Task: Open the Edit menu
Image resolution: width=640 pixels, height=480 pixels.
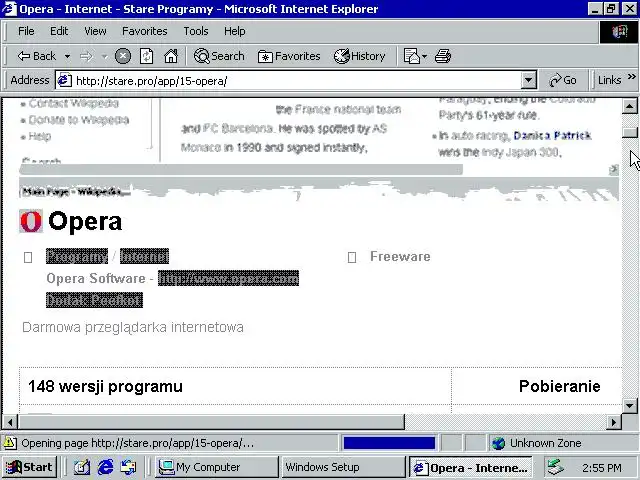Action: tap(59, 31)
